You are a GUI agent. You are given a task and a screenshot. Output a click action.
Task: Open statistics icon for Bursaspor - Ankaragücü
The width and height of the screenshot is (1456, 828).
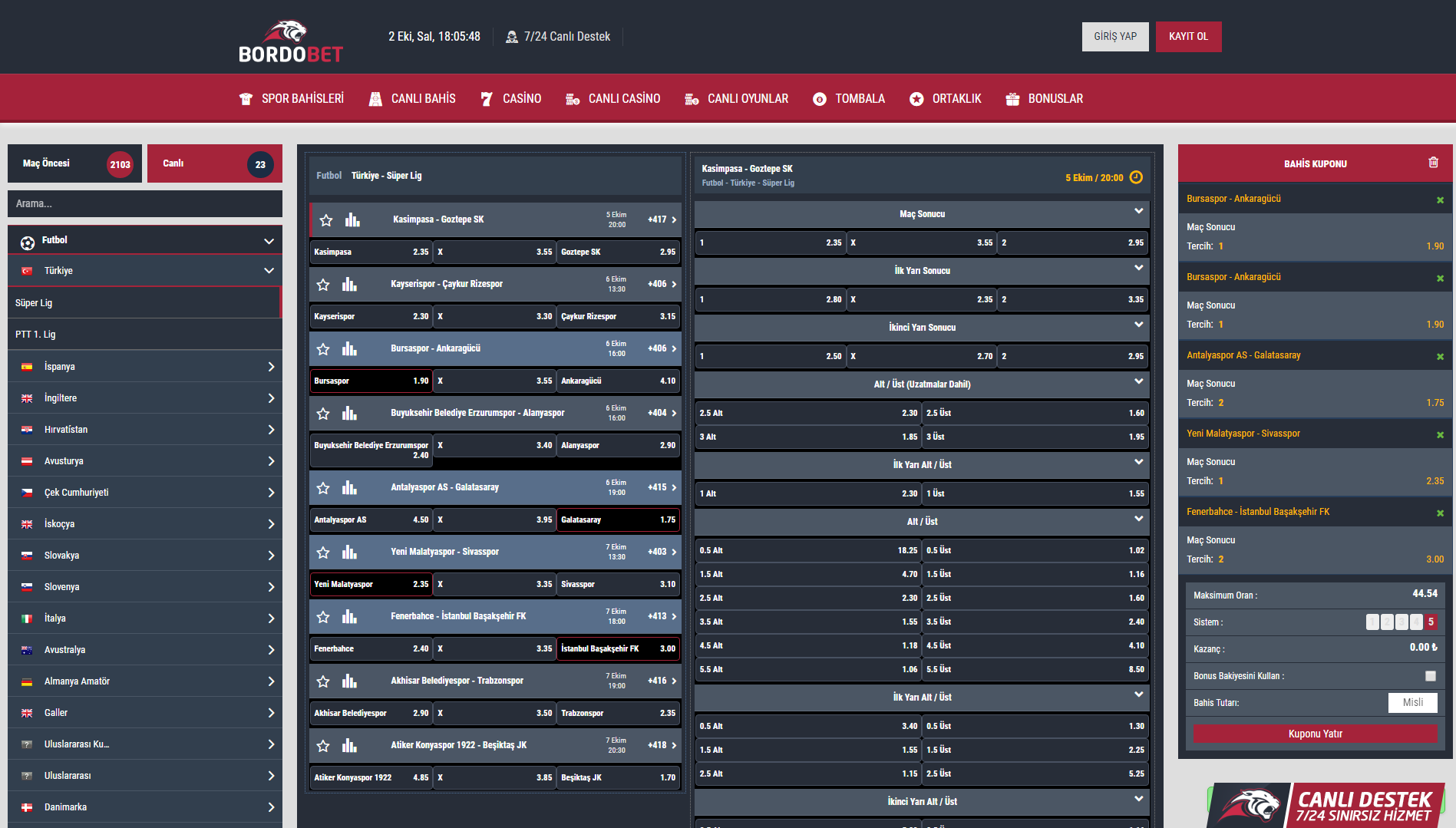point(349,349)
